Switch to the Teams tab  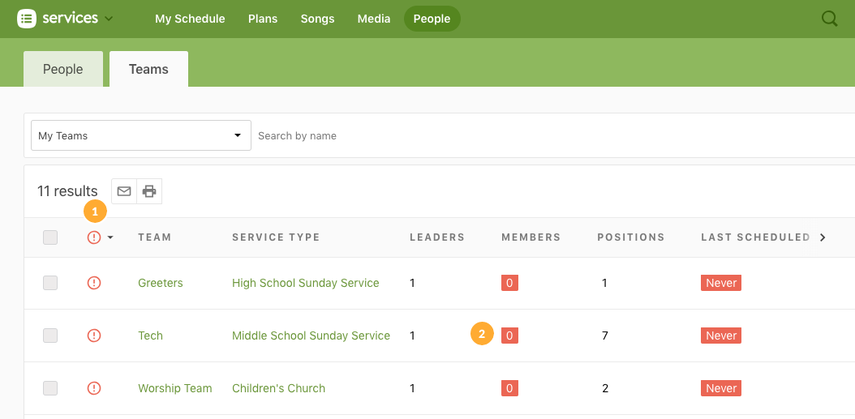click(149, 69)
